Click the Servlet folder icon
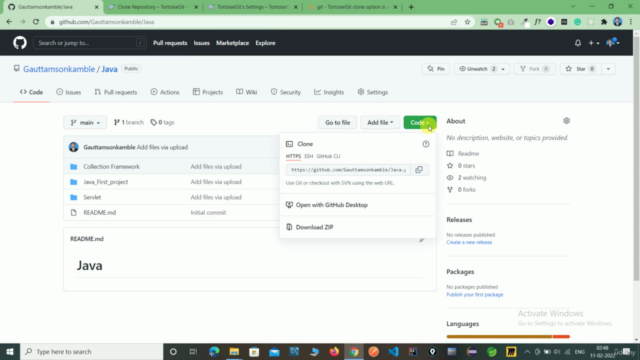640x360 pixels. (x=73, y=197)
